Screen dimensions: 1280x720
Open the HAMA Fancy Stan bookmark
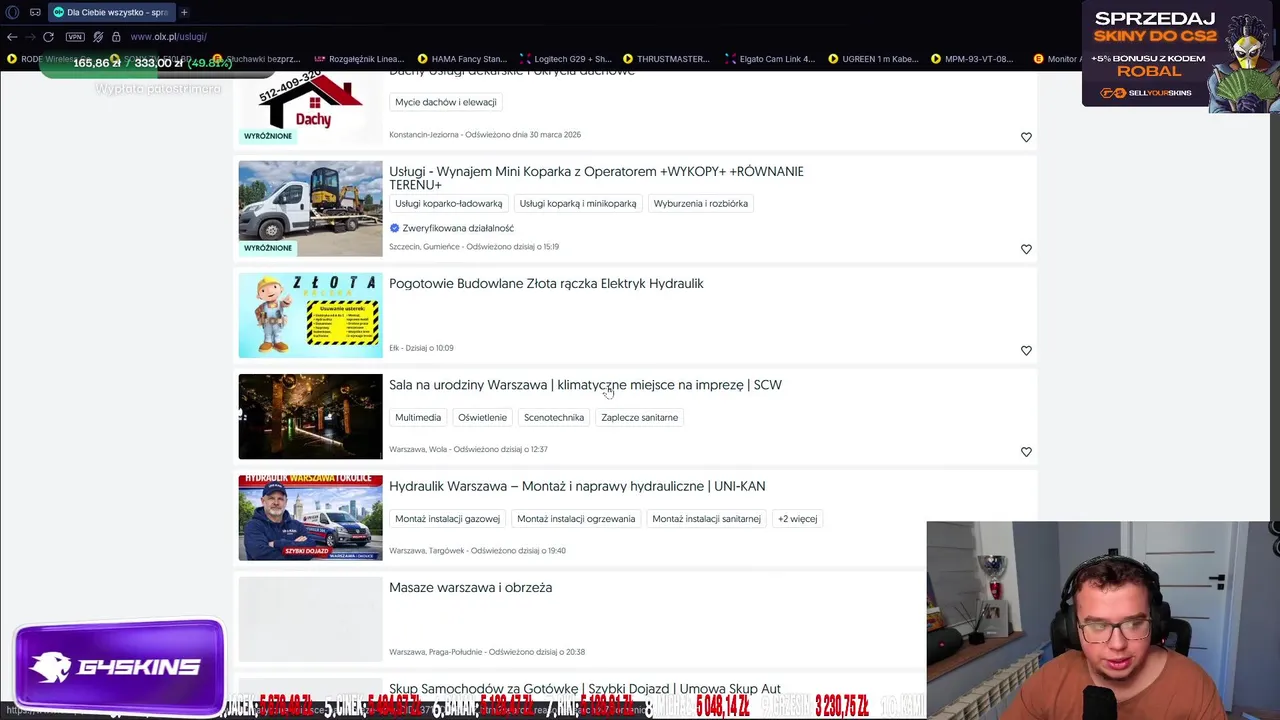tap(462, 59)
